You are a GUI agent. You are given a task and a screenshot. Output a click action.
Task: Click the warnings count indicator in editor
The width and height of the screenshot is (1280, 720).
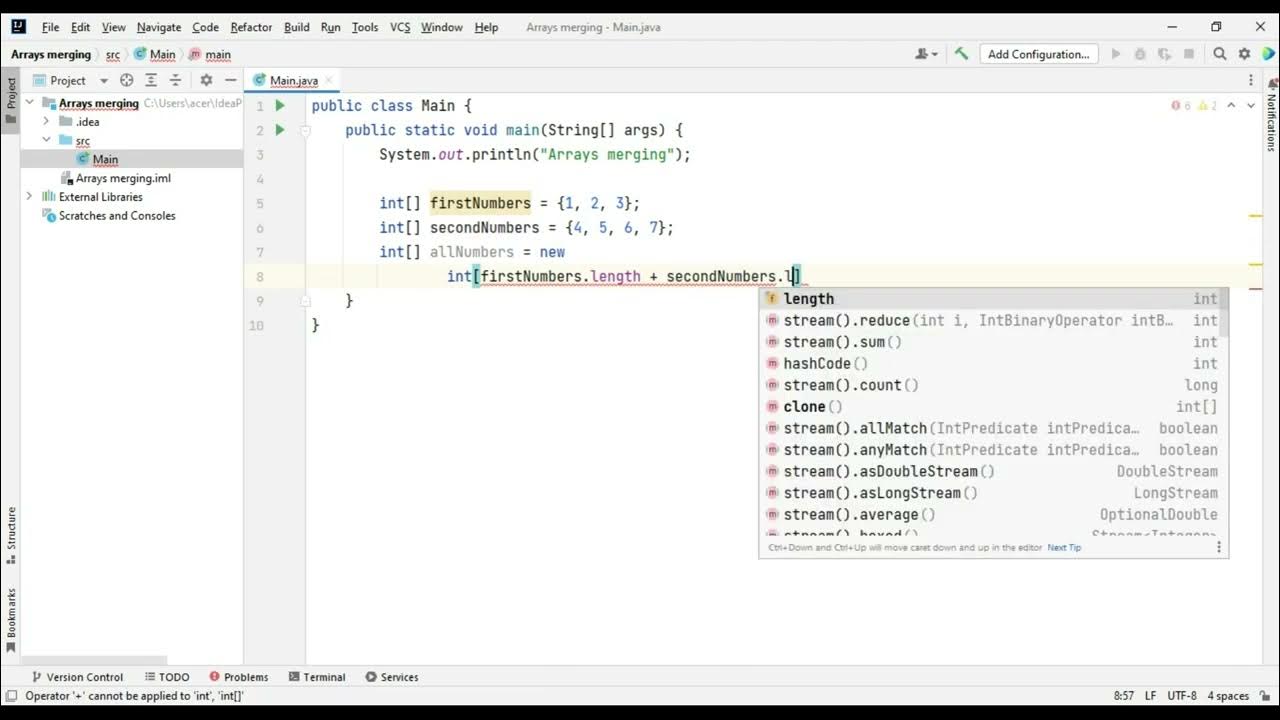click(x=1207, y=105)
